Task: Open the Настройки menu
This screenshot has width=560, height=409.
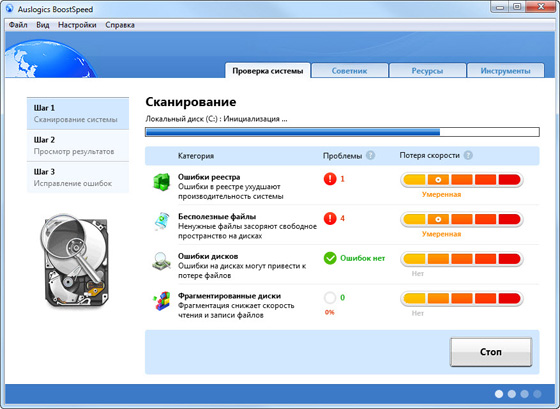Action: 77,25
